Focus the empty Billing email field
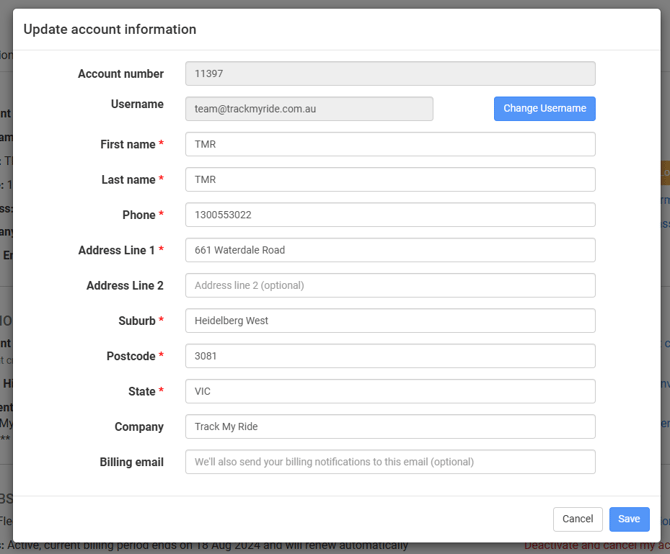This screenshot has width=670, height=554. click(x=390, y=462)
